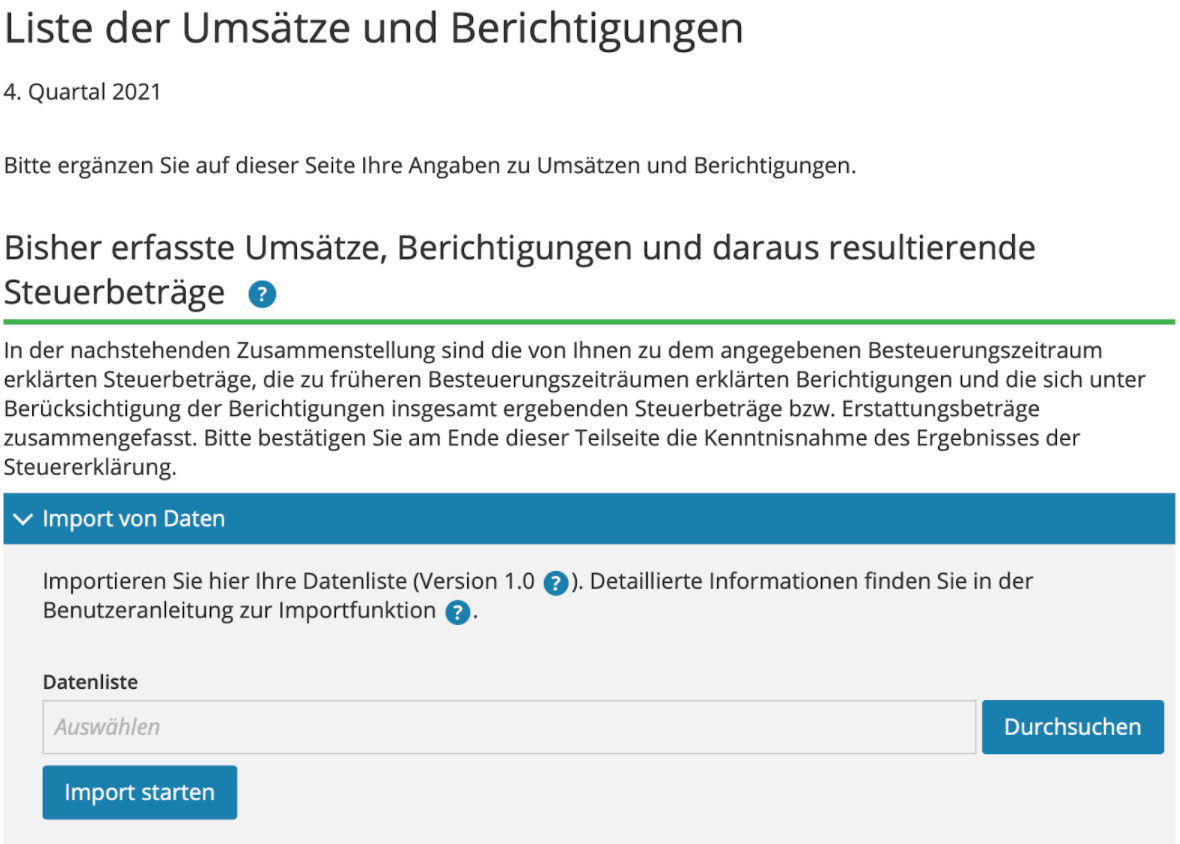
Task: Focus the Datenliste Auswählen input field
Action: (x=509, y=727)
